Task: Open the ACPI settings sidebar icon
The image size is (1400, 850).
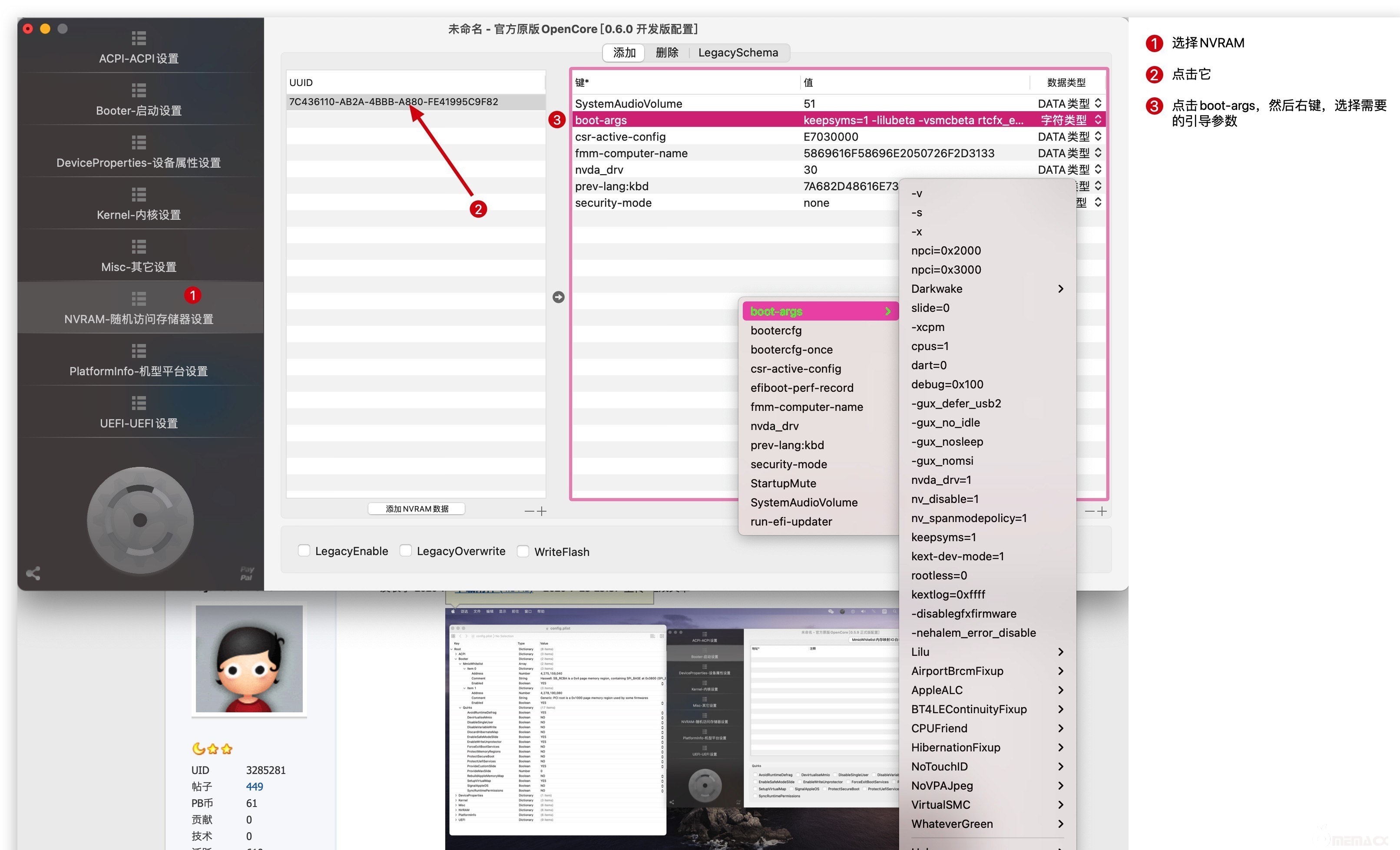Action: point(139,38)
